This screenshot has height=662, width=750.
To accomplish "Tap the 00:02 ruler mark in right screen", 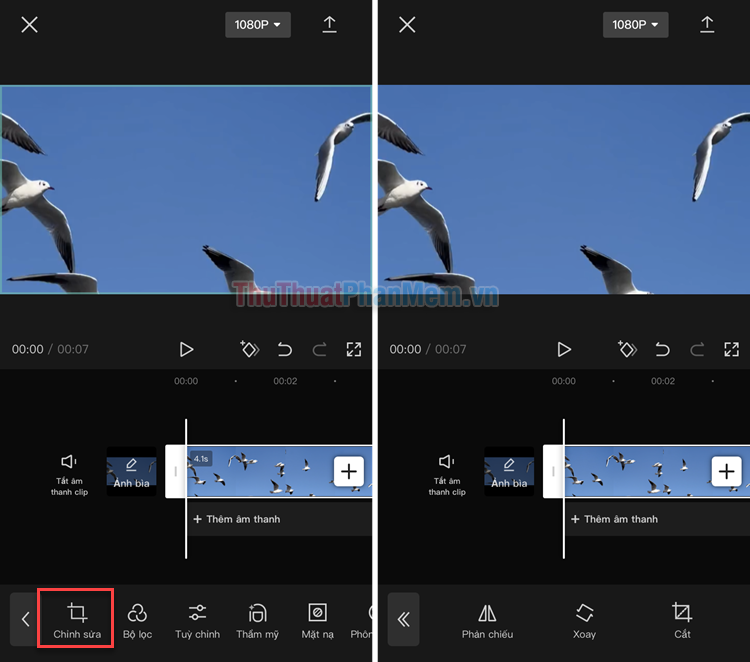I will pos(663,381).
